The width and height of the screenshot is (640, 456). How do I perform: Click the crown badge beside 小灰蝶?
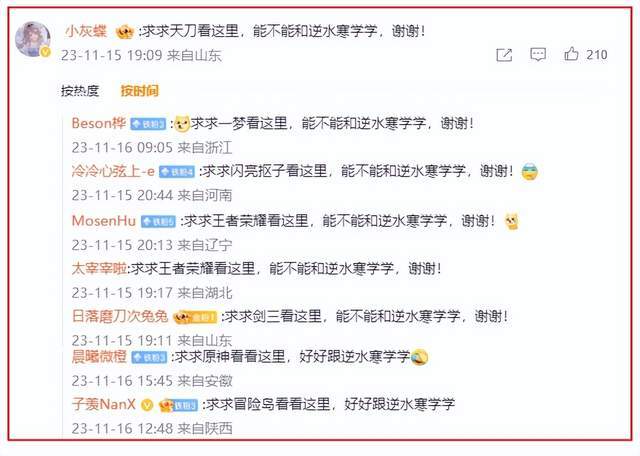125,31
